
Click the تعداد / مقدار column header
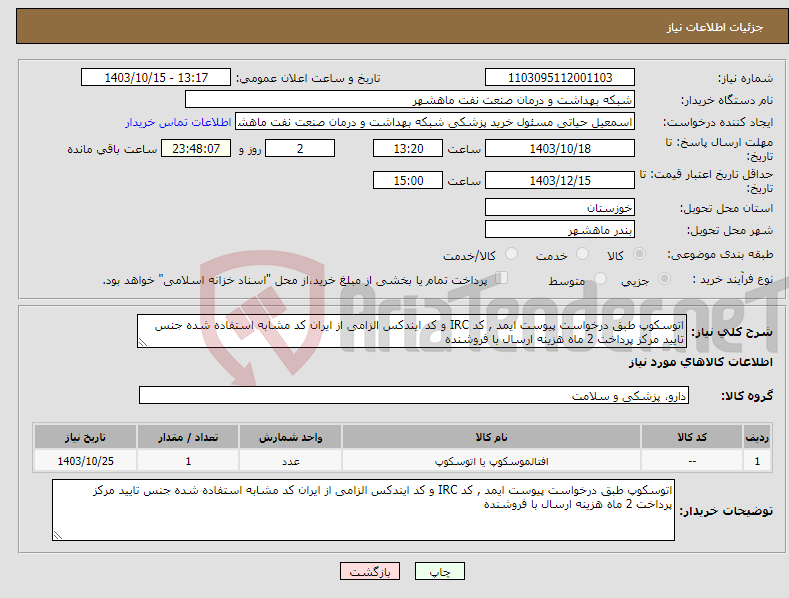pyautogui.click(x=188, y=437)
